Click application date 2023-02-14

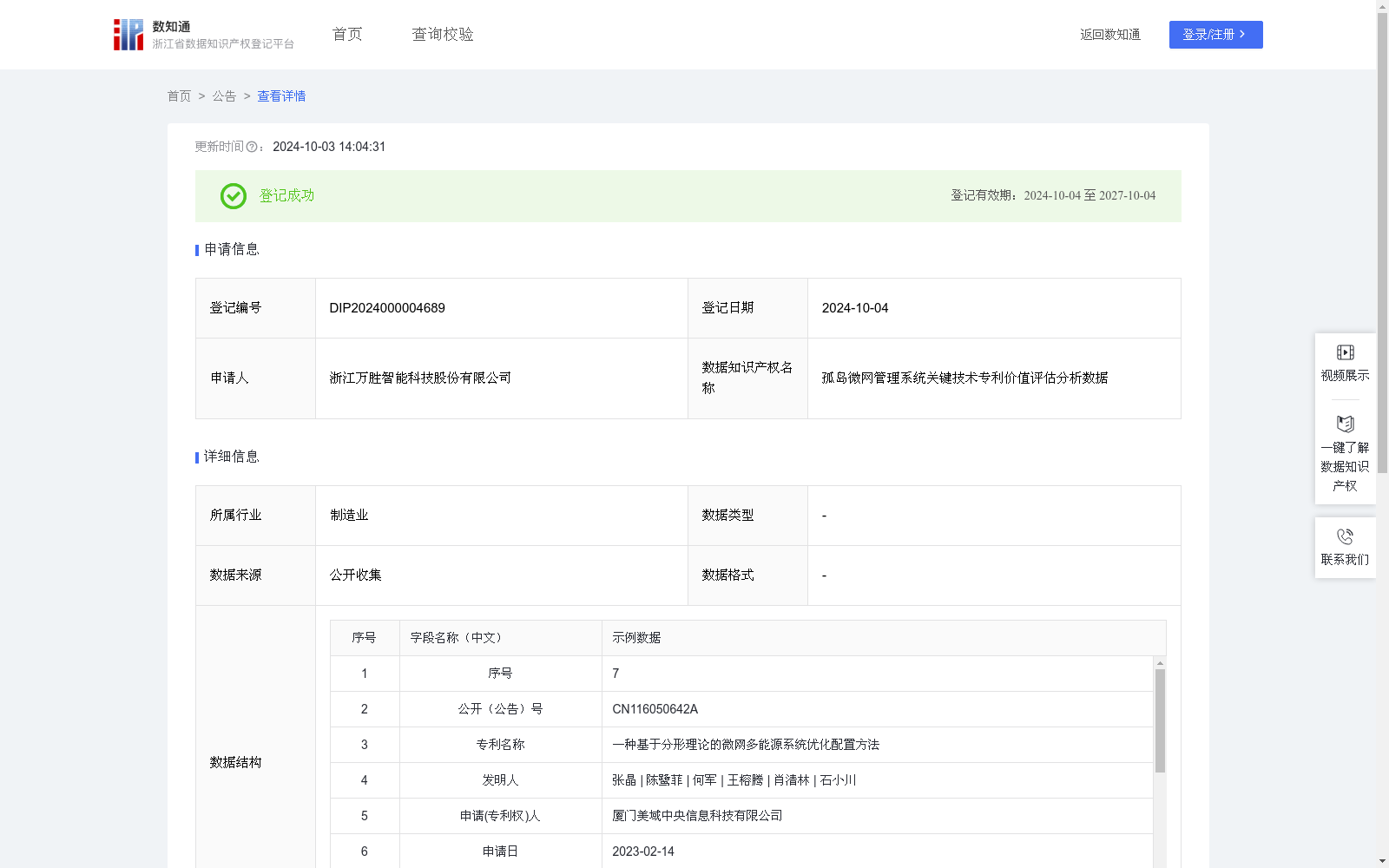click(643, 852)
